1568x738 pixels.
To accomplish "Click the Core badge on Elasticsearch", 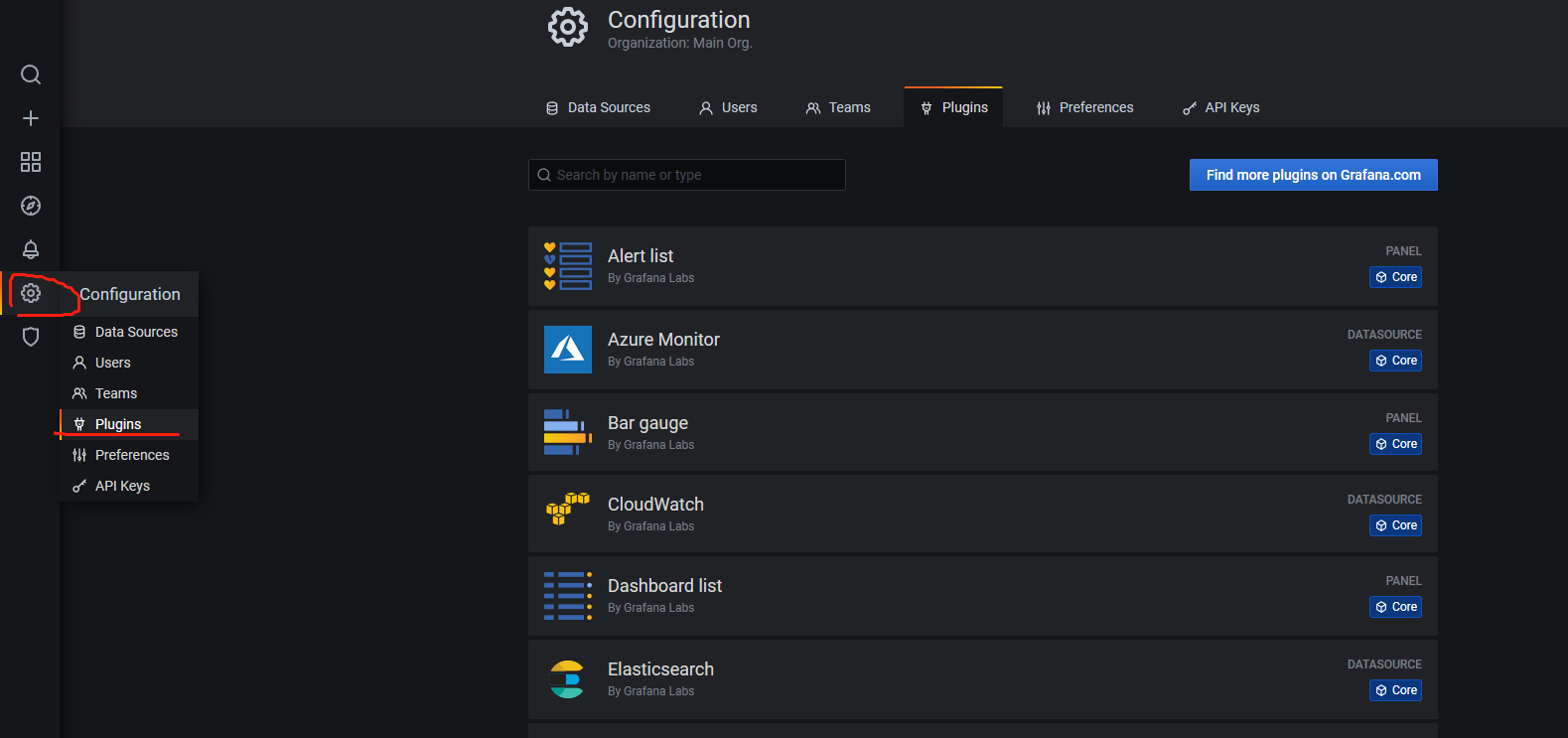I will [x=1395, y=690].
